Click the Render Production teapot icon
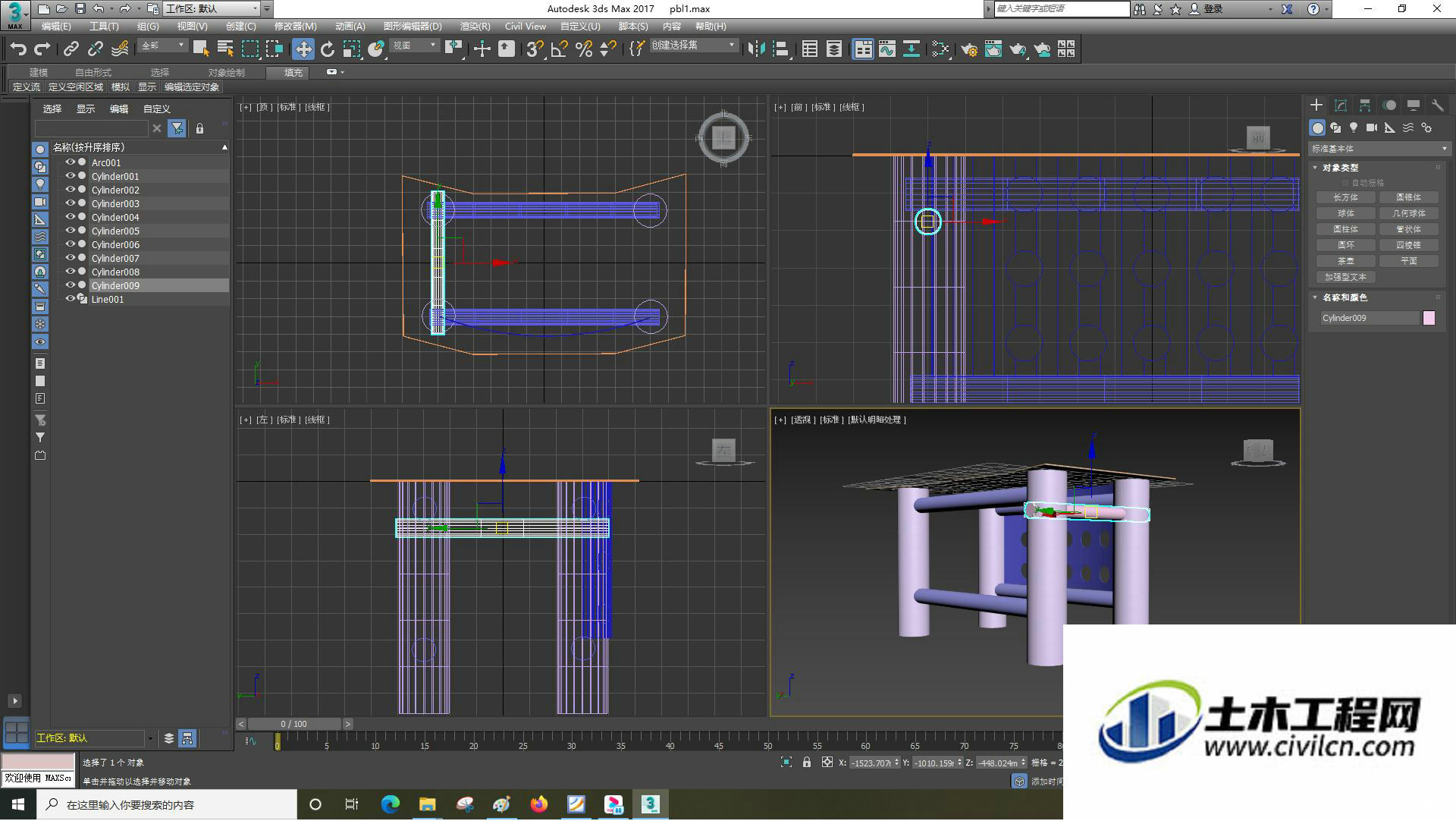Image resolution: width=1456 pixels, height=821 pixels. tap(1018, 49)
